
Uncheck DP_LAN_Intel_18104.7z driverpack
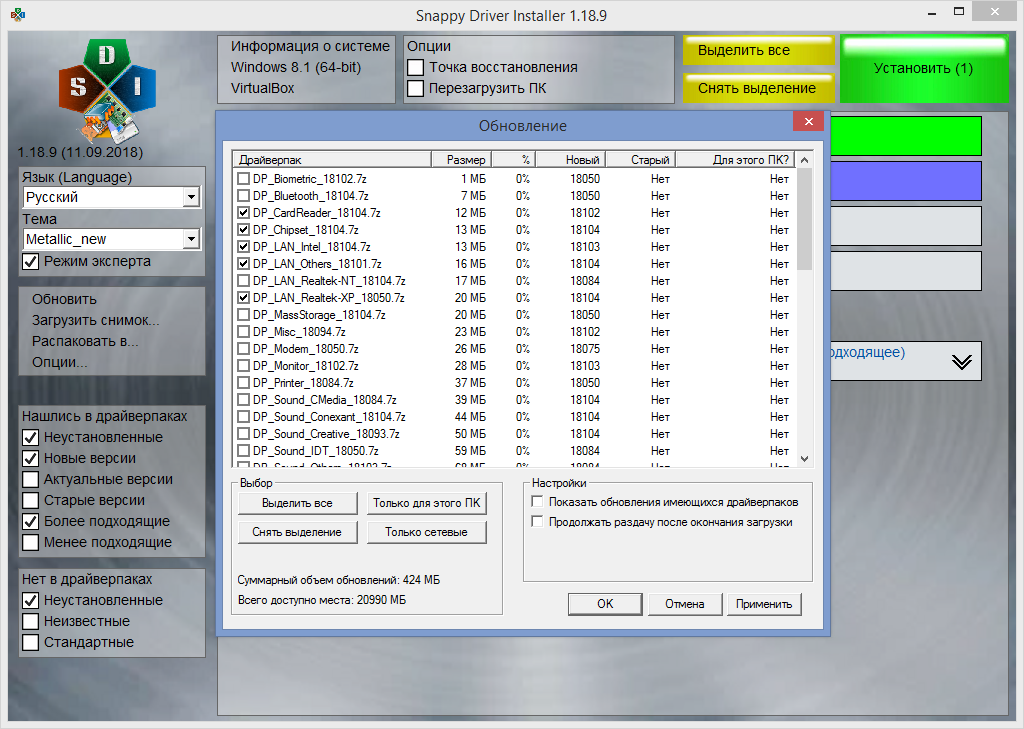[x=244, y=246]
